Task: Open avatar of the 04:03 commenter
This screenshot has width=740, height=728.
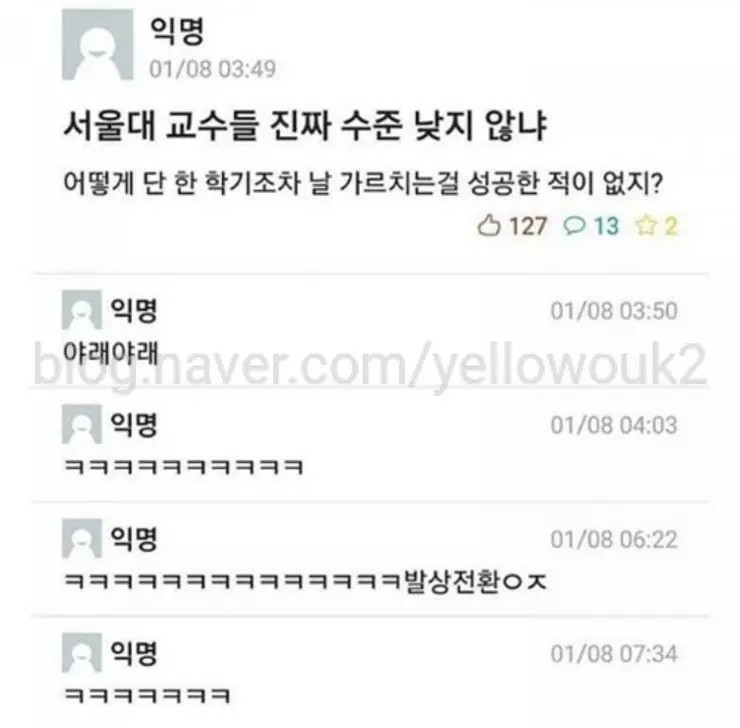Action: pos(82,424)
